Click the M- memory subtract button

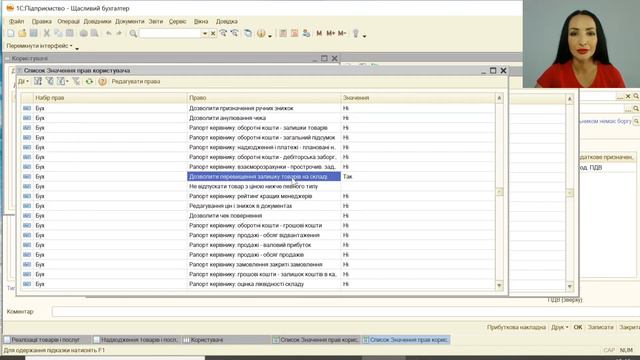342,33
